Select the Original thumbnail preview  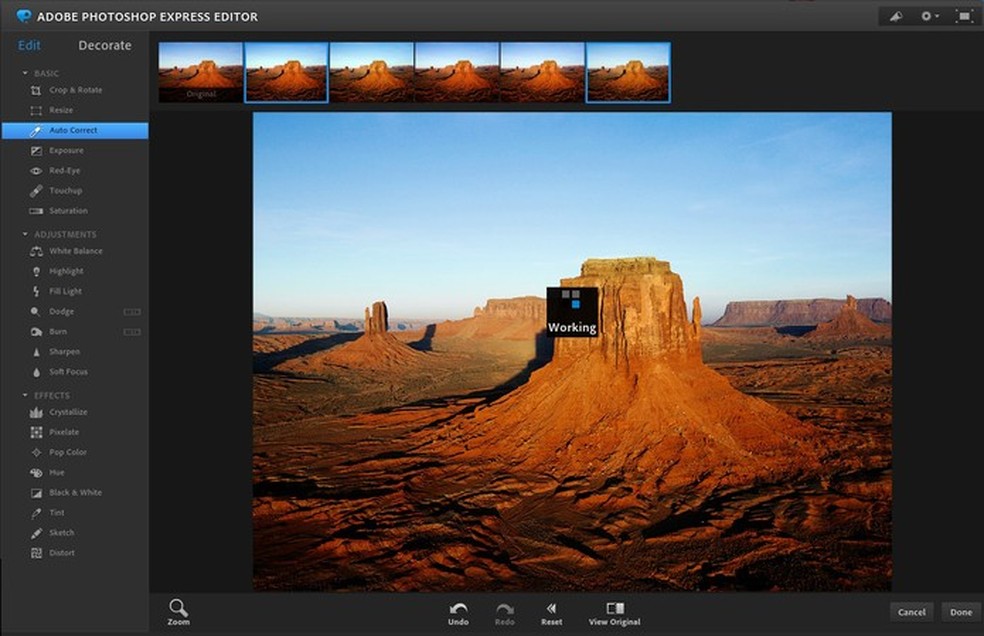tap(200, 72)
